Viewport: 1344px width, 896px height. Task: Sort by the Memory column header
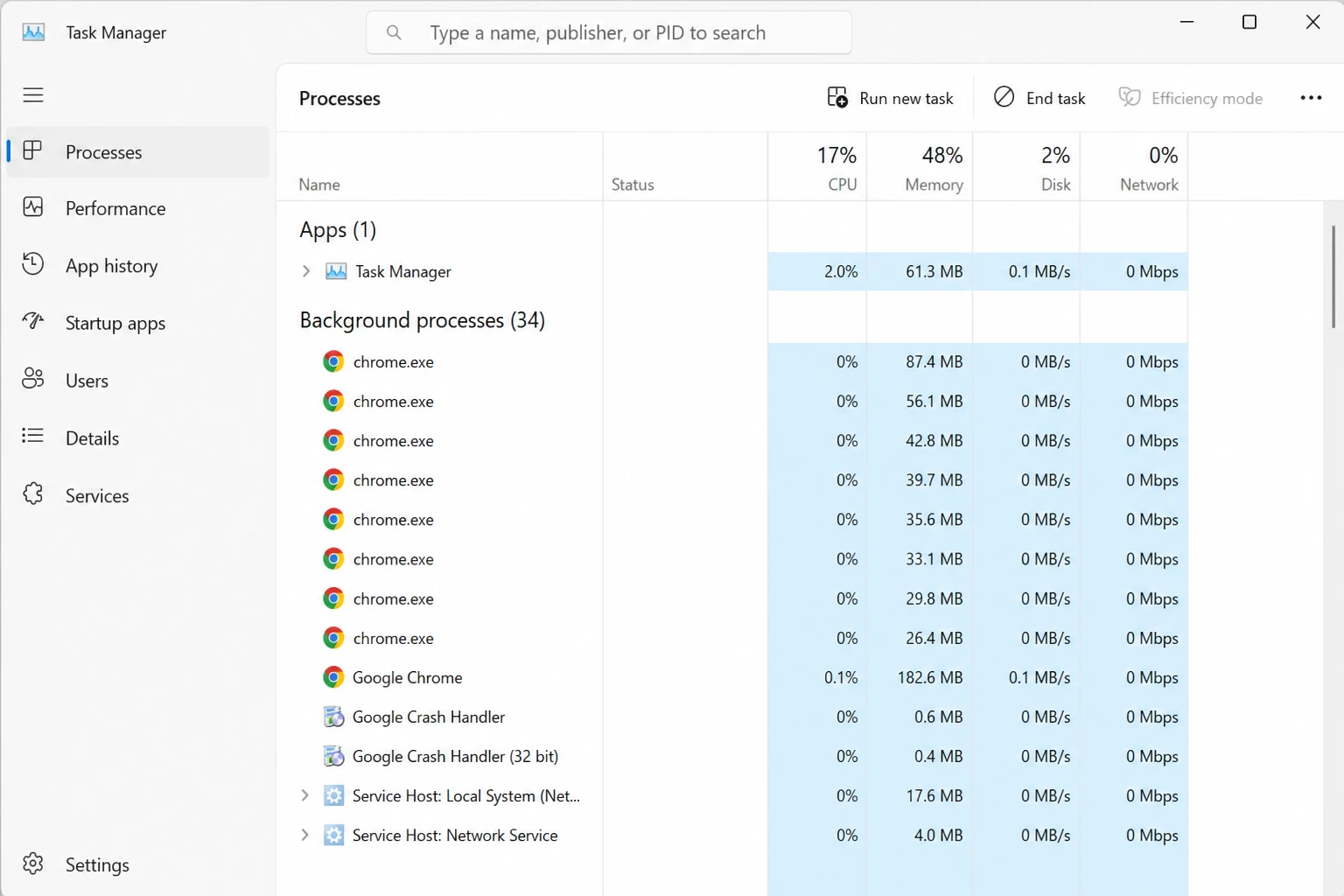pyautogui.click(x=920, y=167)
